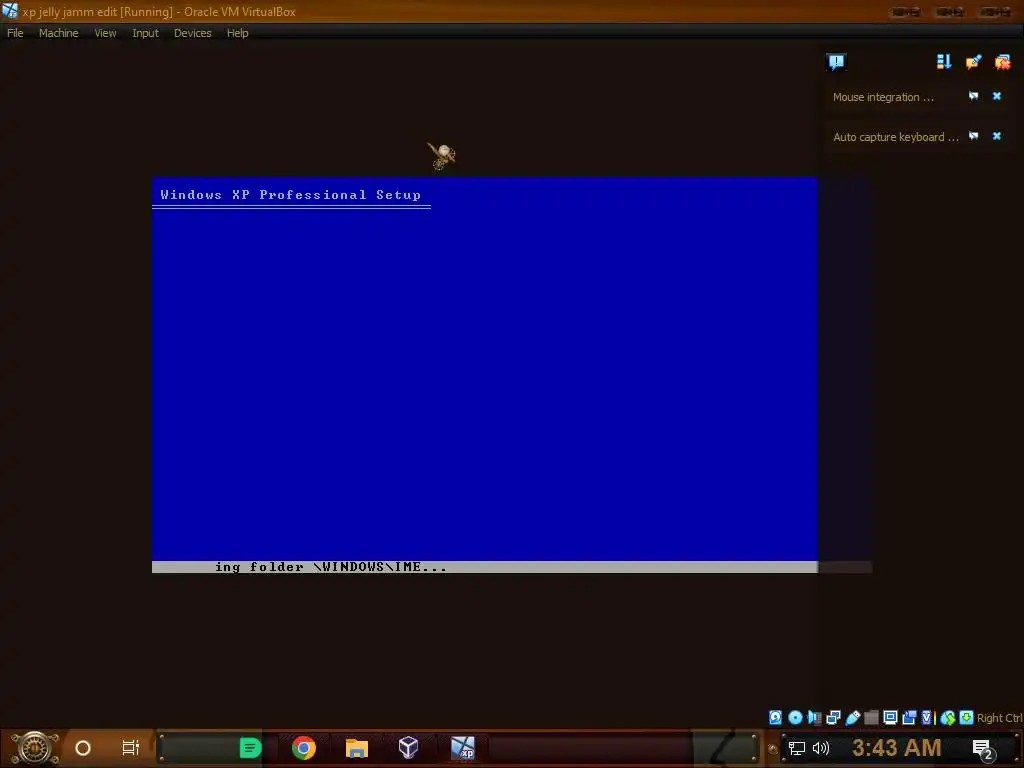Viewport: 1024px width, 768px height.
Task: Click inside the Windows XP Setup screen
Action: tap(485, 375)
